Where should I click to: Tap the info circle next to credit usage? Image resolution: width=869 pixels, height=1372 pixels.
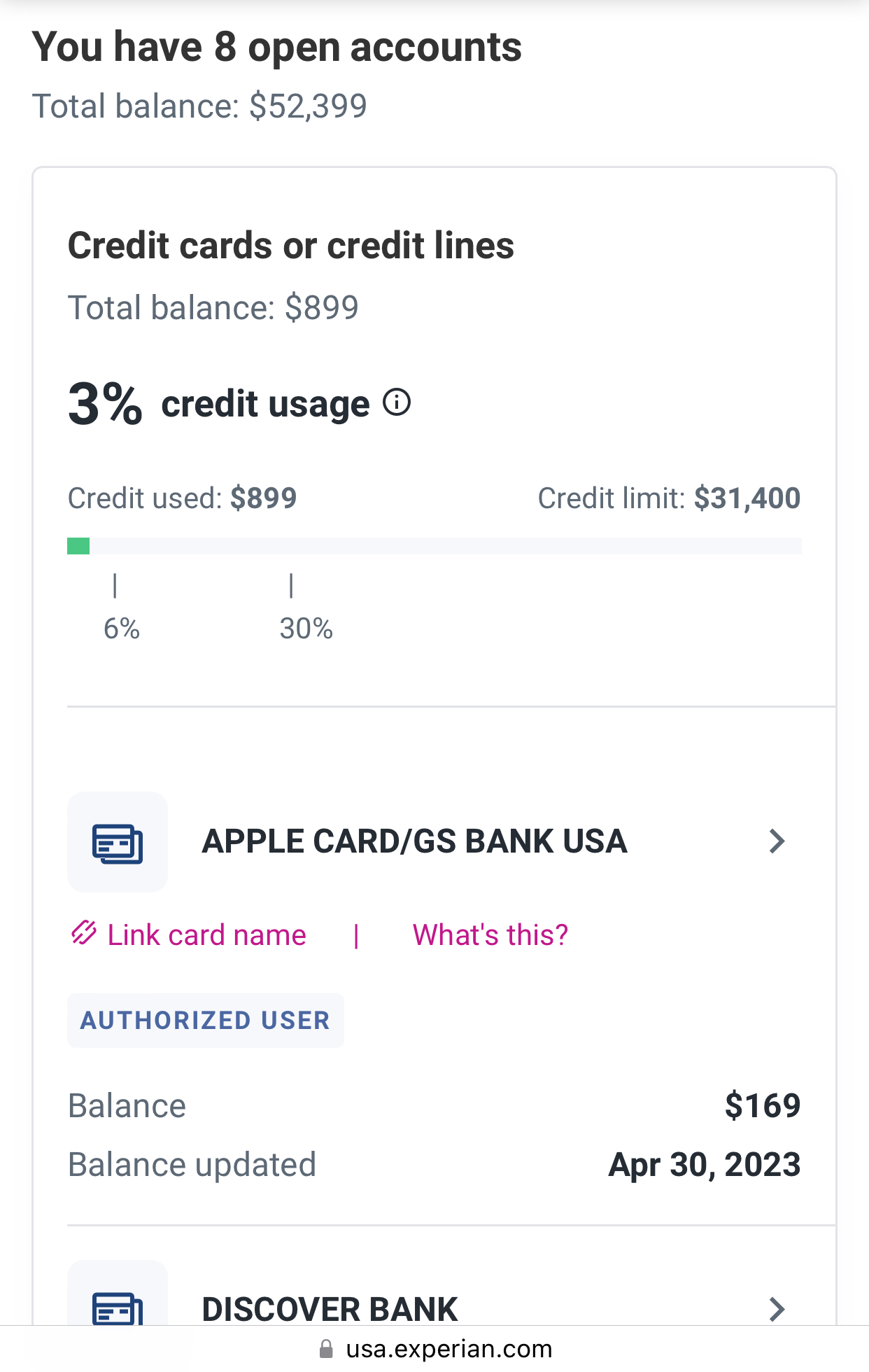pos(397,402)
